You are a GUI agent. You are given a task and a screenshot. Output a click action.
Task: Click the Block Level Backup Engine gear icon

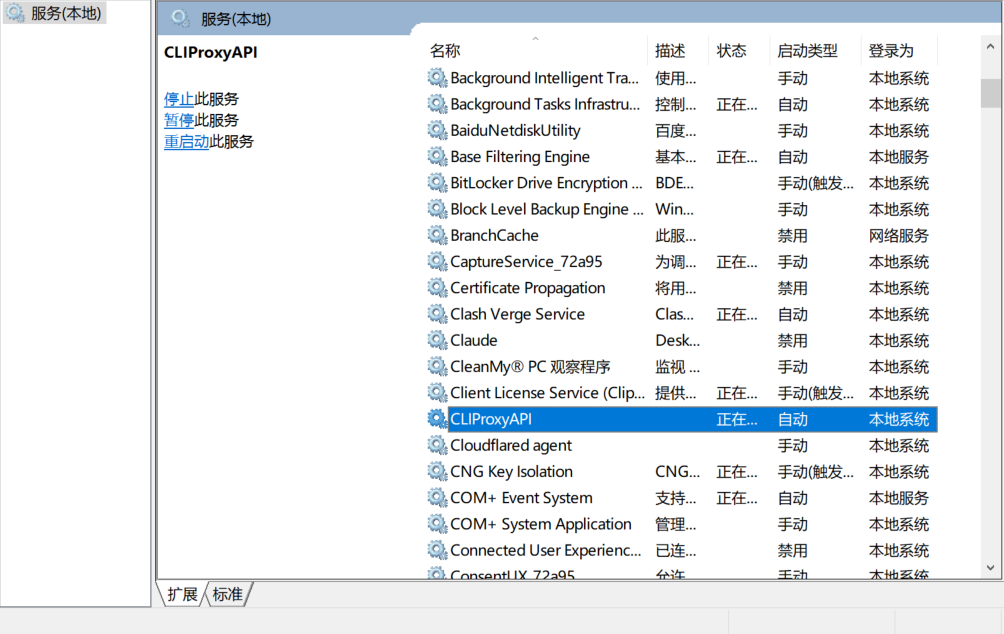[437, 209]
